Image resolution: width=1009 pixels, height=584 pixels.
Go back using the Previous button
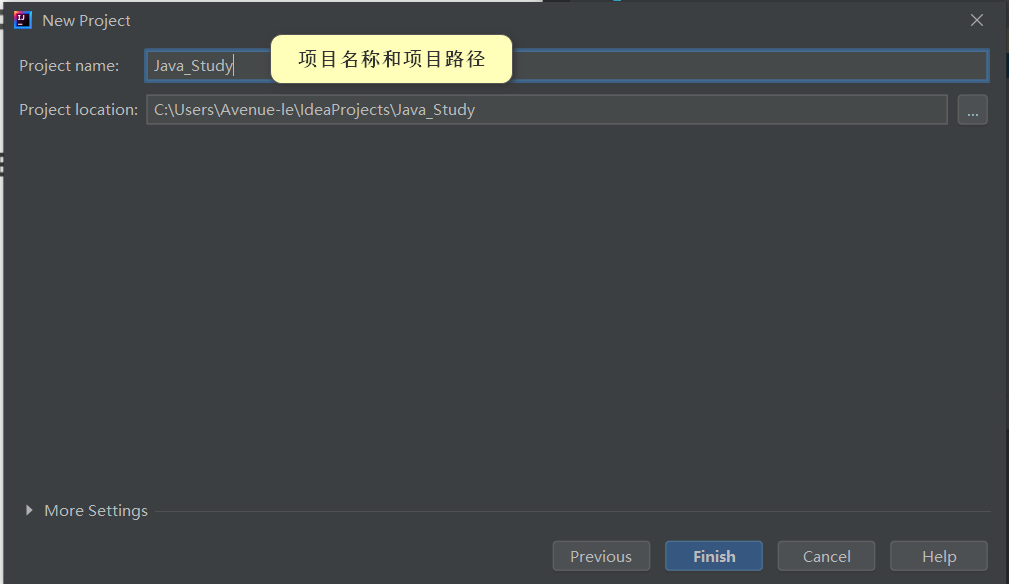601,556
